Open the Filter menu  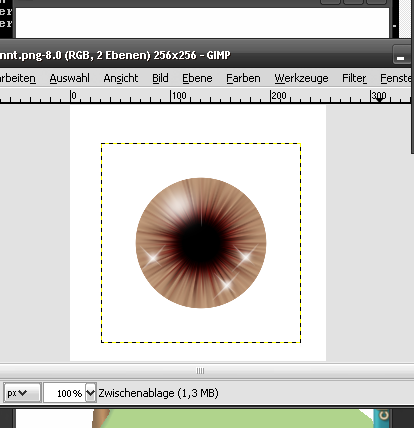[354, 78]
